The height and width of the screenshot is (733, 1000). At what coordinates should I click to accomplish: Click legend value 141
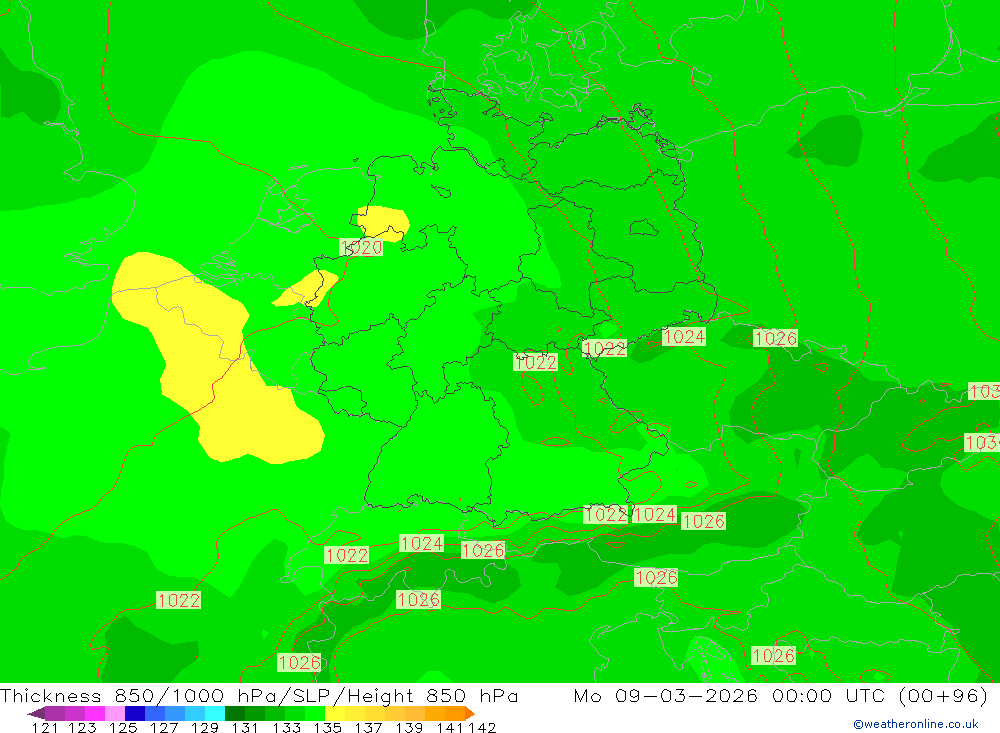click(x=450, y=727)
